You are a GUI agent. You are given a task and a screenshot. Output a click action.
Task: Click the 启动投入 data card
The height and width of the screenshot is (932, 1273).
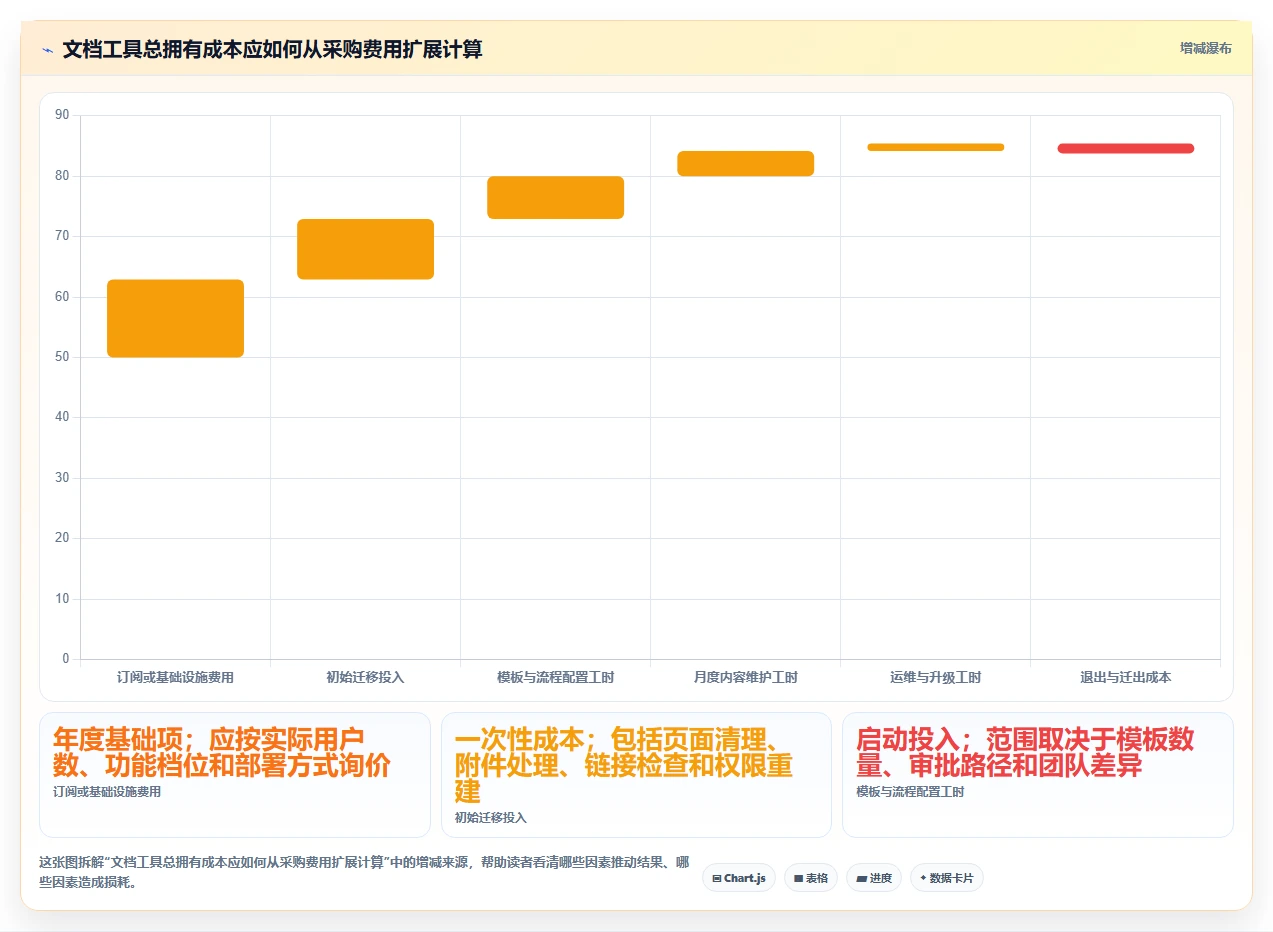click(x=1038, y=775)
